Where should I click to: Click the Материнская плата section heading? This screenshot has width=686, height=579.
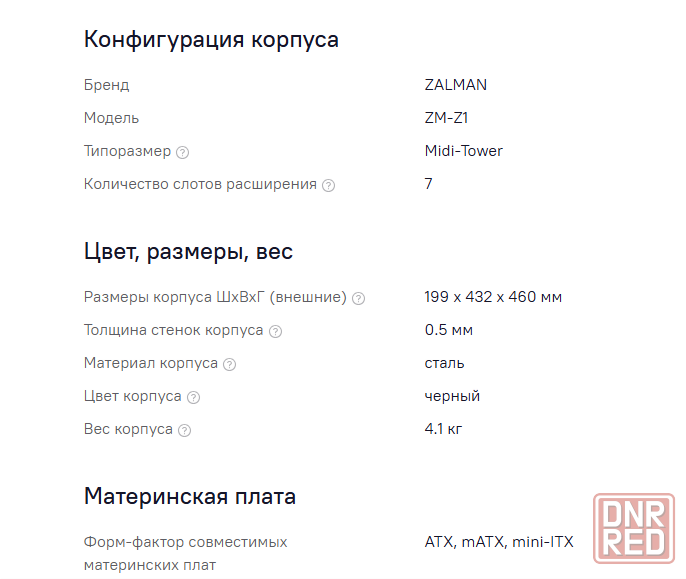tap(190, 496)
